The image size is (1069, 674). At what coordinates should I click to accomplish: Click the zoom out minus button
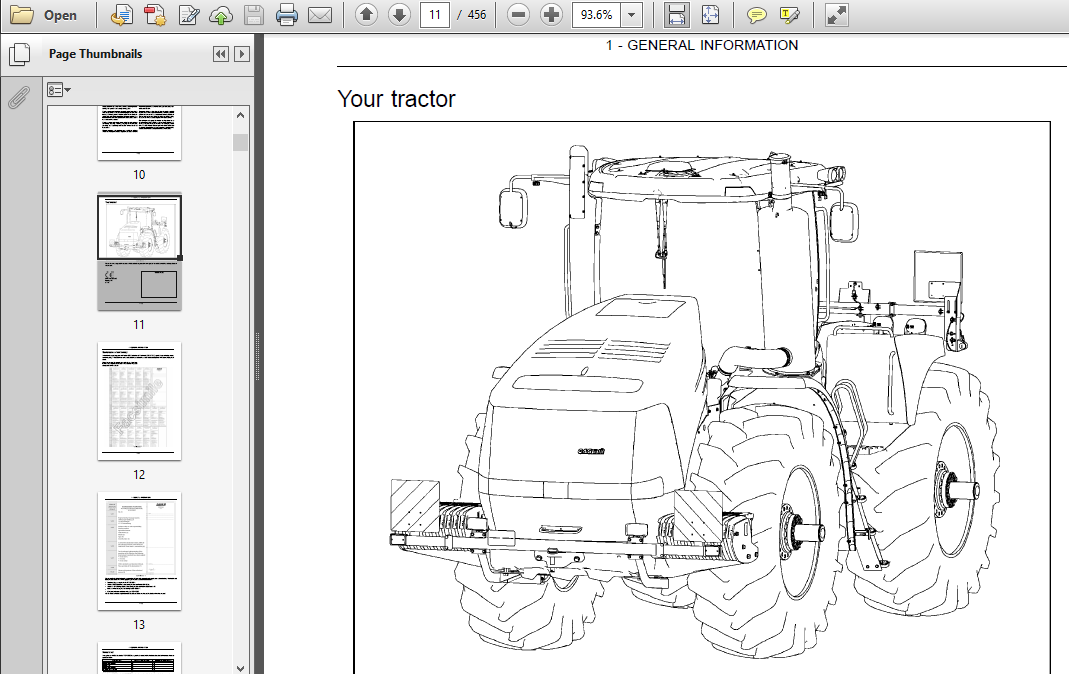(x=518, y=14)
